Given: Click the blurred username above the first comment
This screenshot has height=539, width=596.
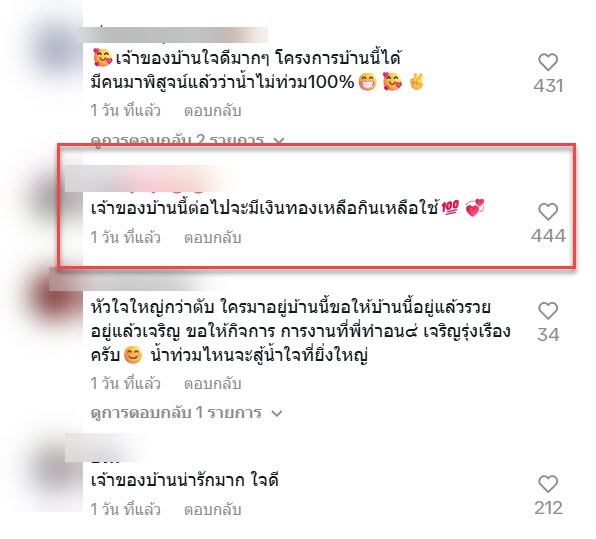Looking at the screenshot, I should 175,35.
